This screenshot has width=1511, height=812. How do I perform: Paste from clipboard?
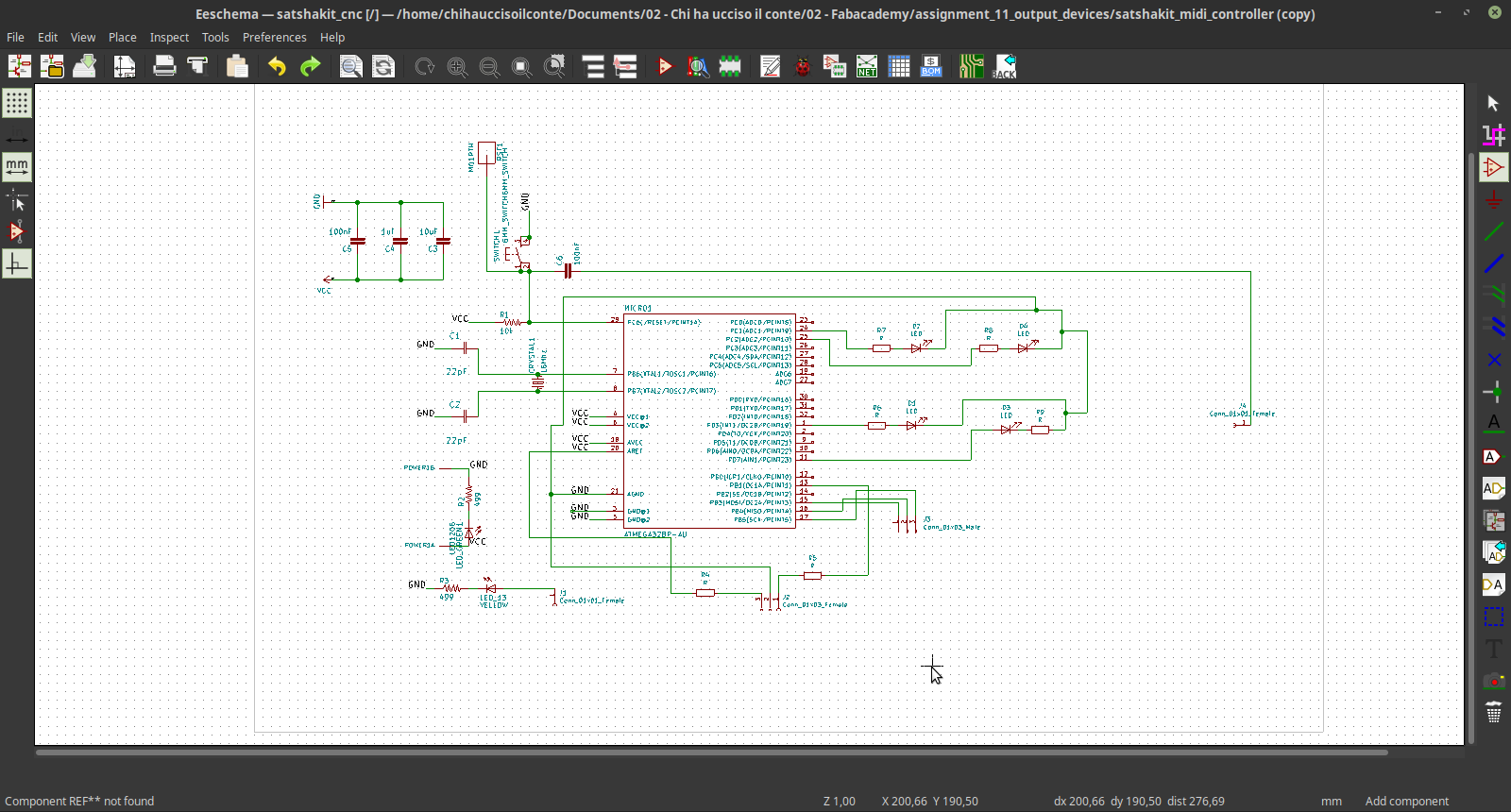tap(237, 66)
